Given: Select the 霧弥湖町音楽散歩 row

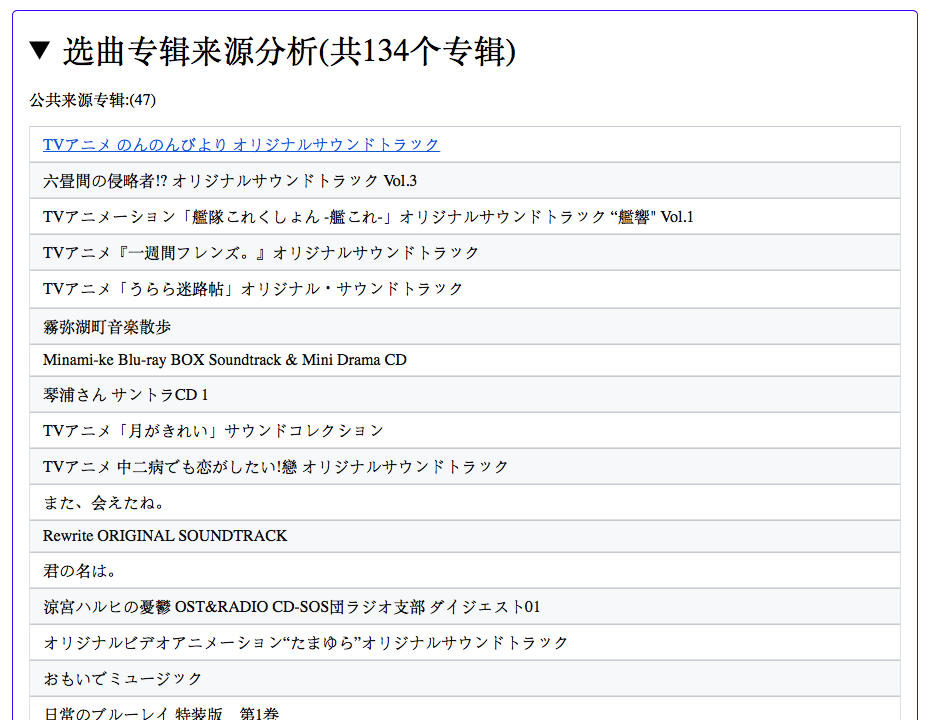Looking at the screenshot, I should pos(465,326).
